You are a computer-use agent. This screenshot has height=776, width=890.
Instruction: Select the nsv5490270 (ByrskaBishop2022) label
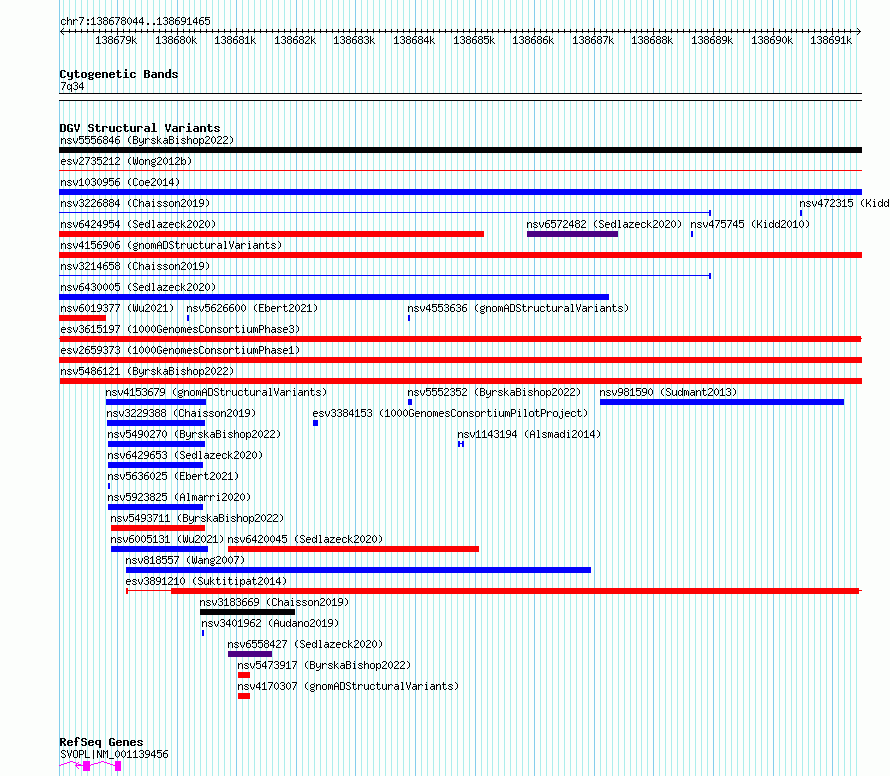[x=194, y=434]
